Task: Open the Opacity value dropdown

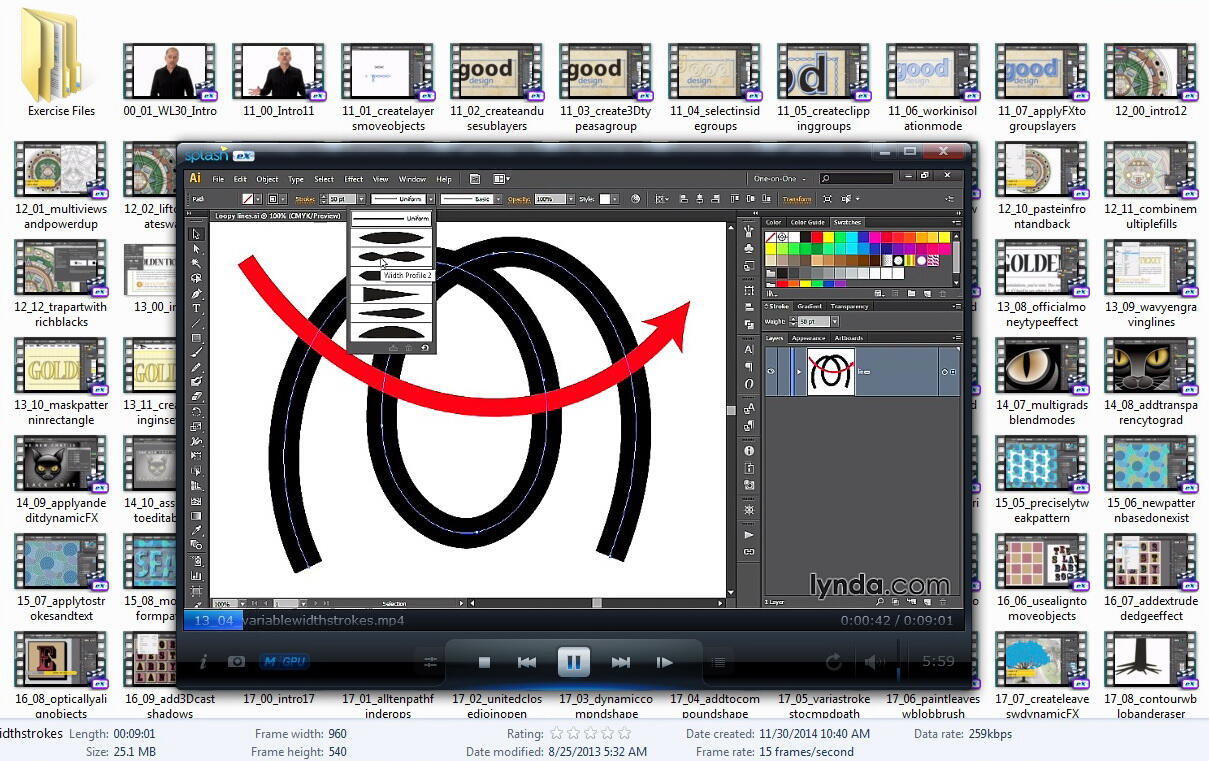Action: coord(572,199)
